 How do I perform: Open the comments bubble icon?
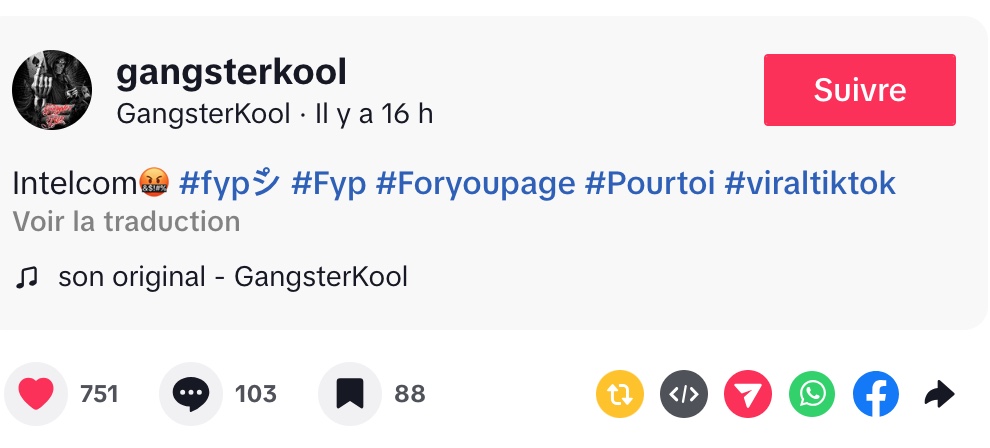(x=190, y=394)
